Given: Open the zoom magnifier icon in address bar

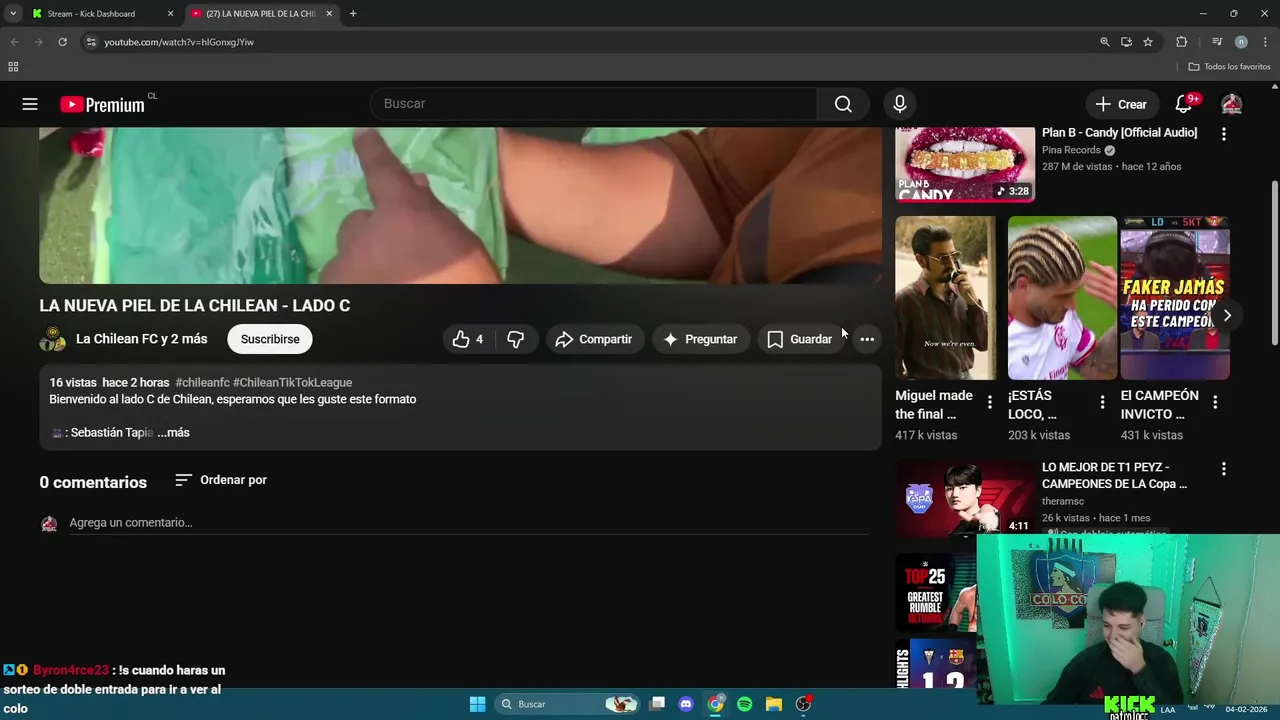Looking at the screenshot, I should click(1105, 42).
